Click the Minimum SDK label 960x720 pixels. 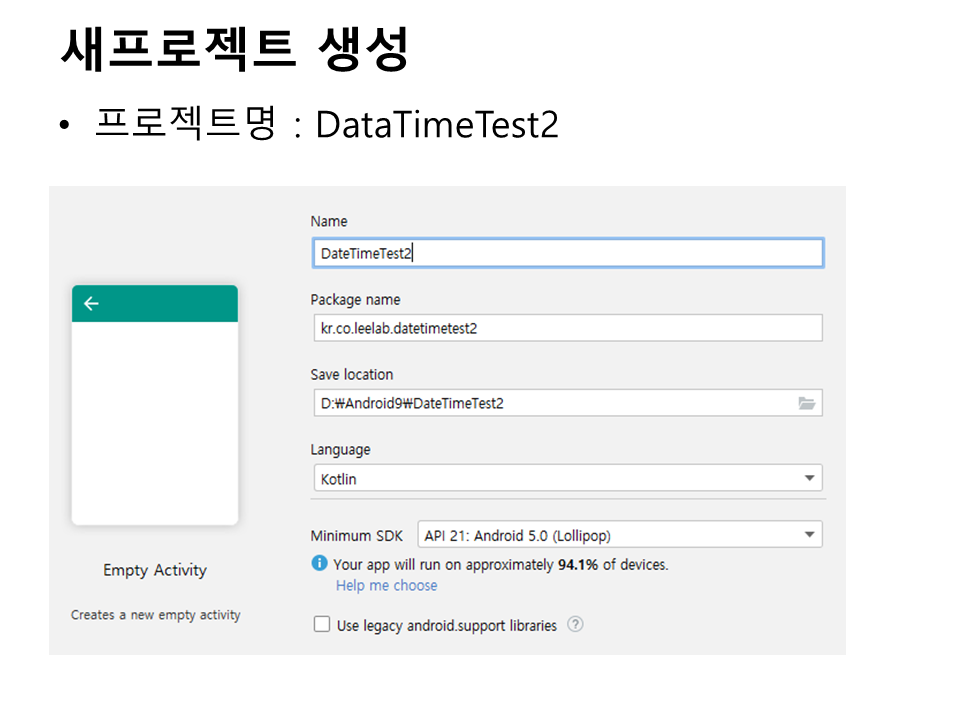pos(357,536)
